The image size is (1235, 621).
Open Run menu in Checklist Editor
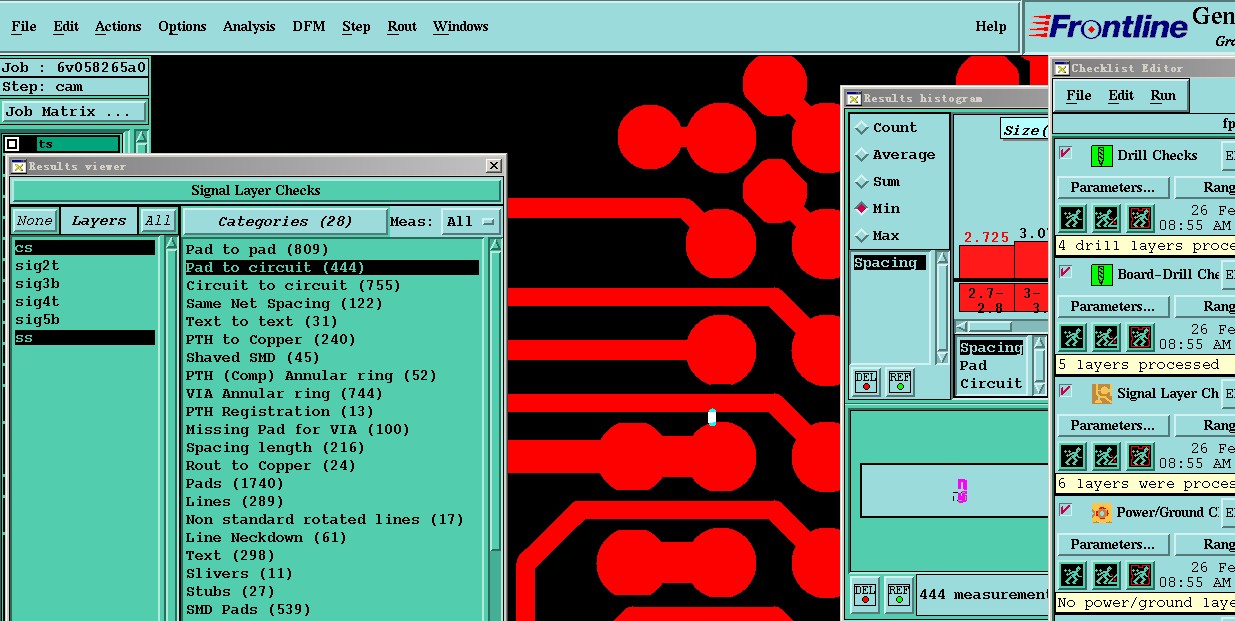pos(1163,95)
